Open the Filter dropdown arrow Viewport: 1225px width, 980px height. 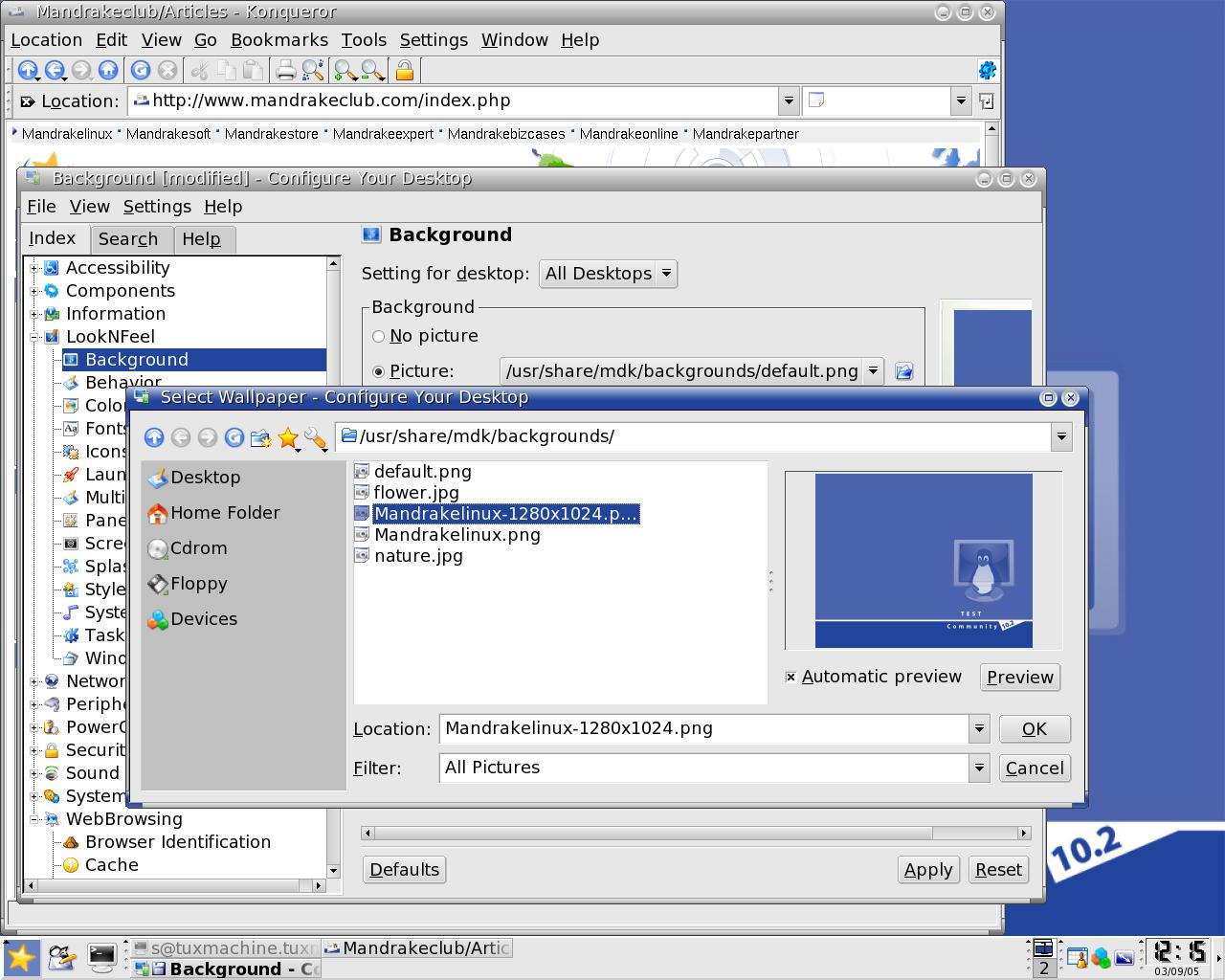tap(979, 768)
